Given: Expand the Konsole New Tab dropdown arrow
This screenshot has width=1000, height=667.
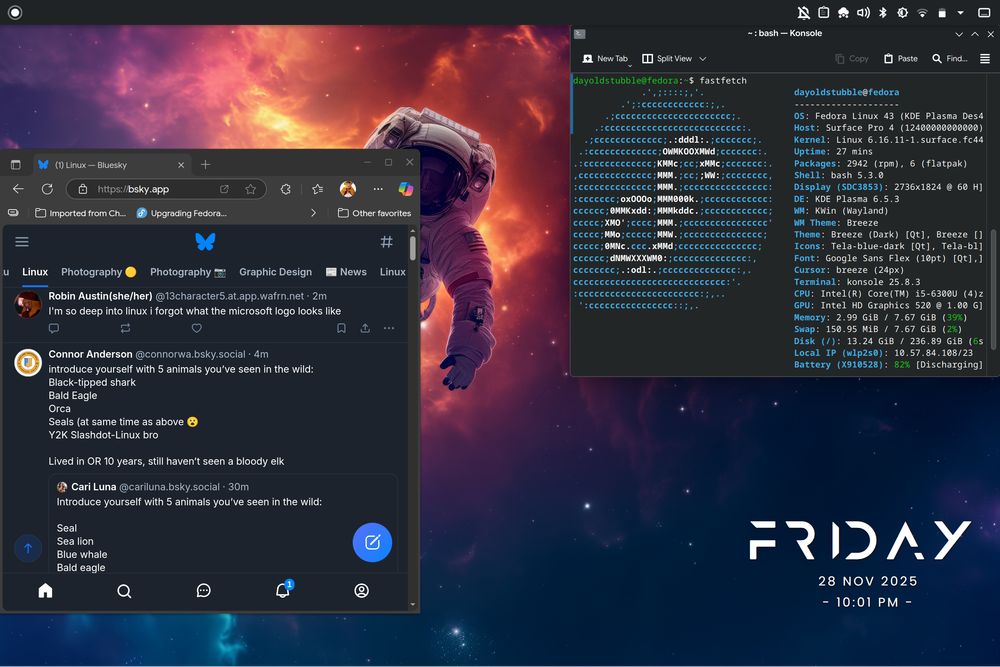Looking at the screenshot, I should point(630,65).
